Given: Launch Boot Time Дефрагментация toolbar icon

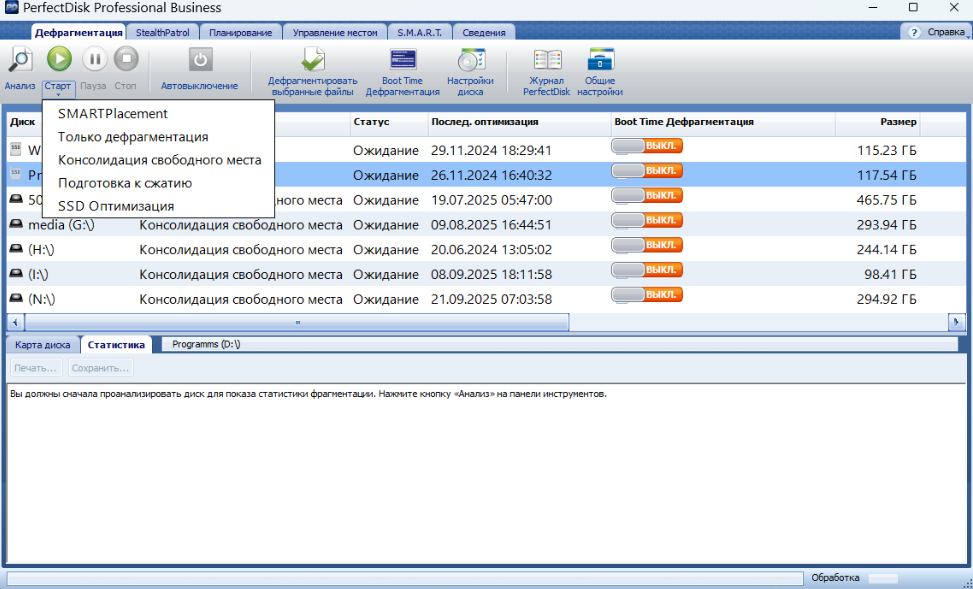Looking at the screenshot, I should (402, 60).
